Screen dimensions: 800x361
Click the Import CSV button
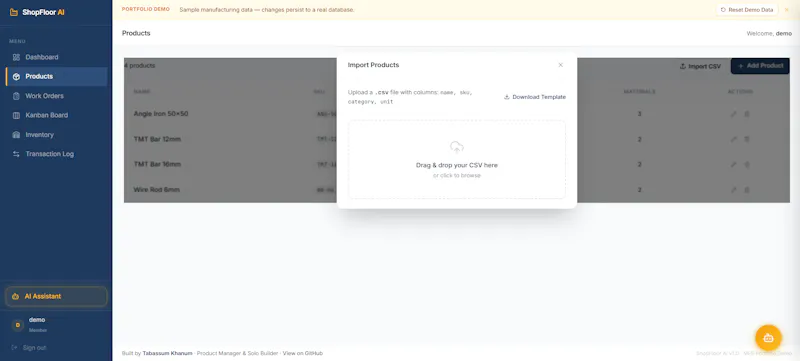coord(700,66)
